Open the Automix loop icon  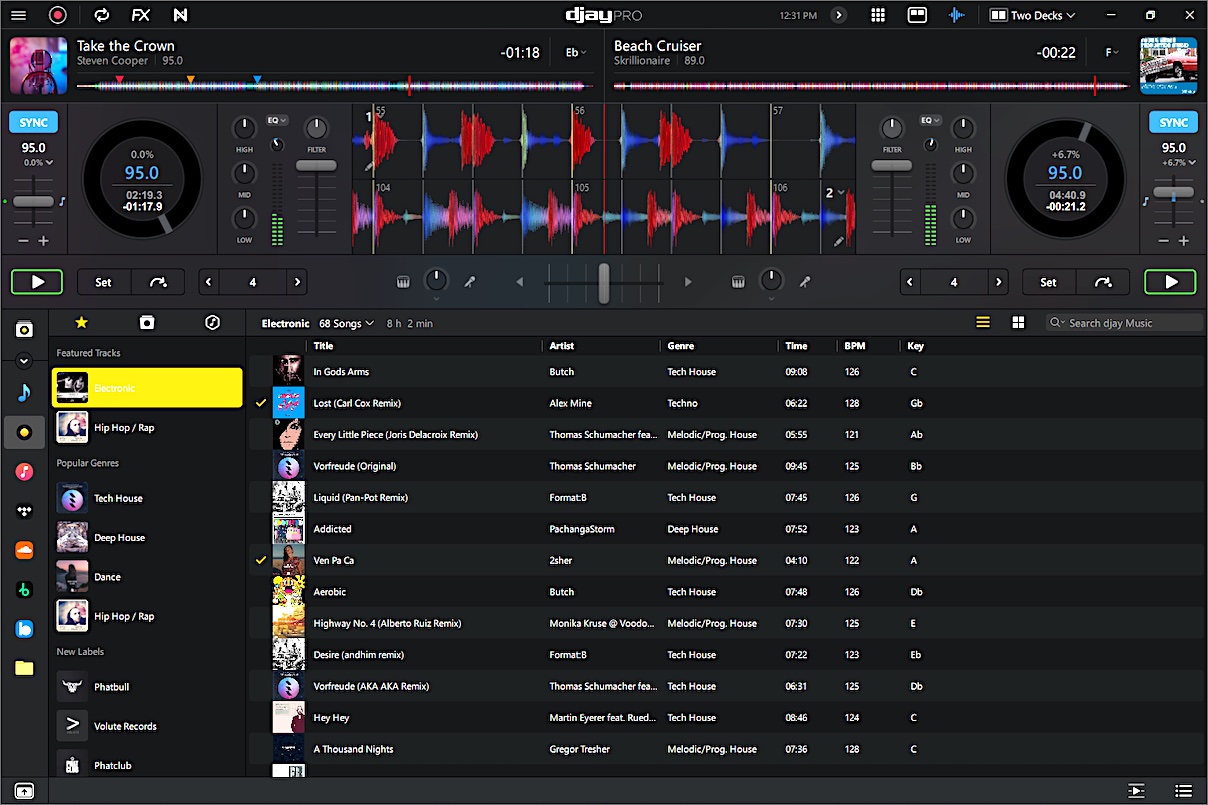click(x=100, y=15)
